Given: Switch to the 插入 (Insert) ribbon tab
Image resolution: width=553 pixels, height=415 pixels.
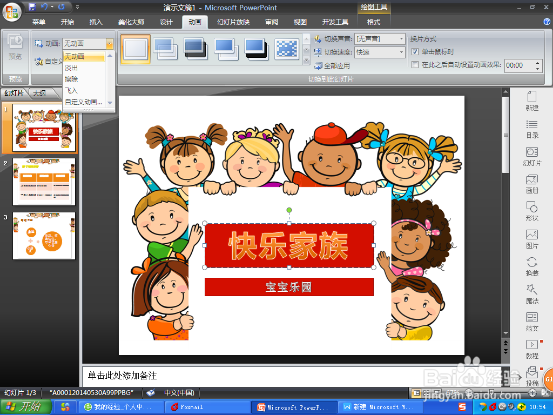Looking at the screenshot, I should [x=96, y=22].
